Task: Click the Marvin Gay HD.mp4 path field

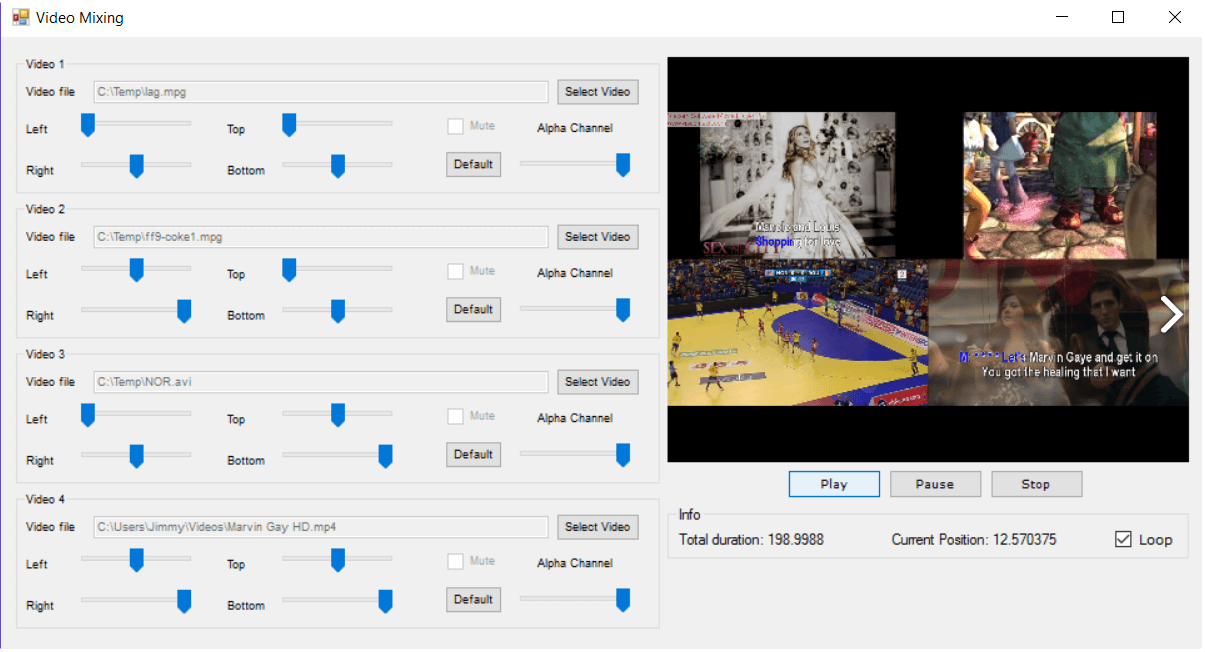Action: tap(320, 527)
